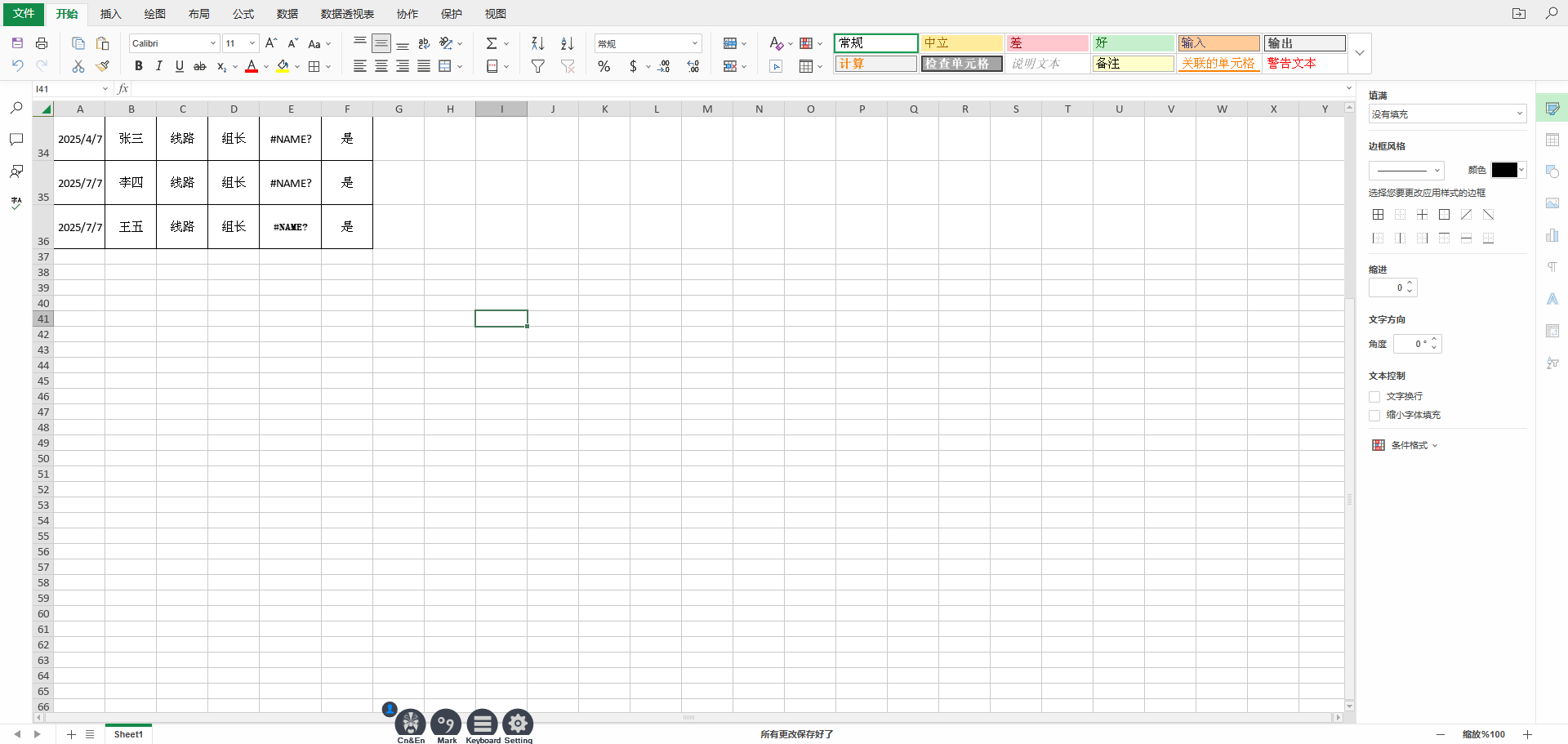Apply the 差 cell style

pyautogui.click(x=1047, y=43)
